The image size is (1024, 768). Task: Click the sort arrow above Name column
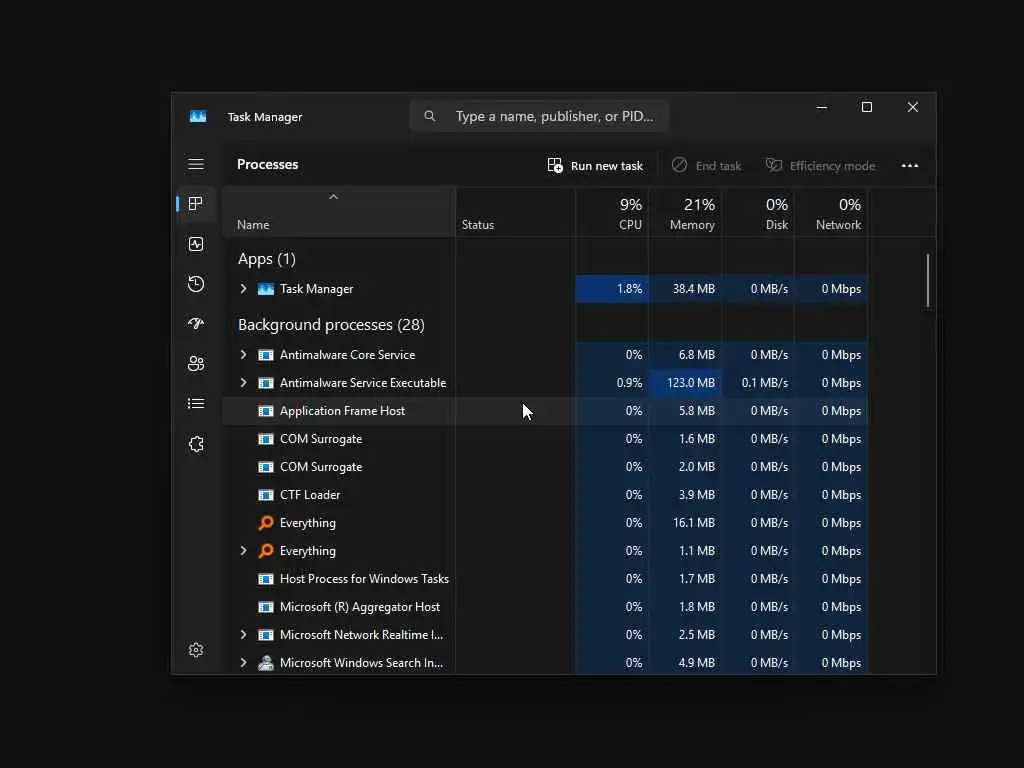(x=334, y=197)
